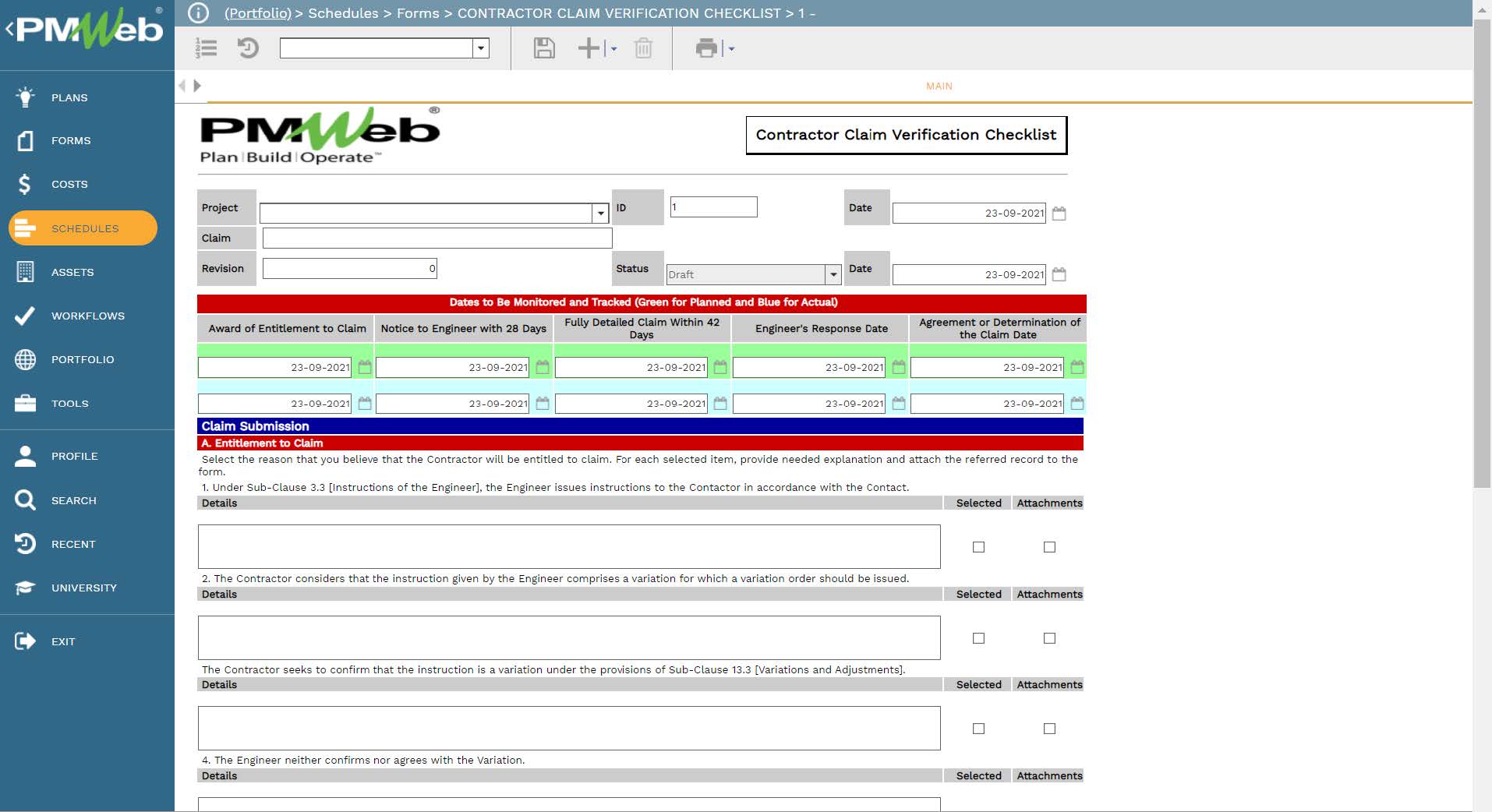The width and height of the screenshot is (1492, 812).
Task: Click the page vertical scrollbar
Action: tap(1482, 253)
